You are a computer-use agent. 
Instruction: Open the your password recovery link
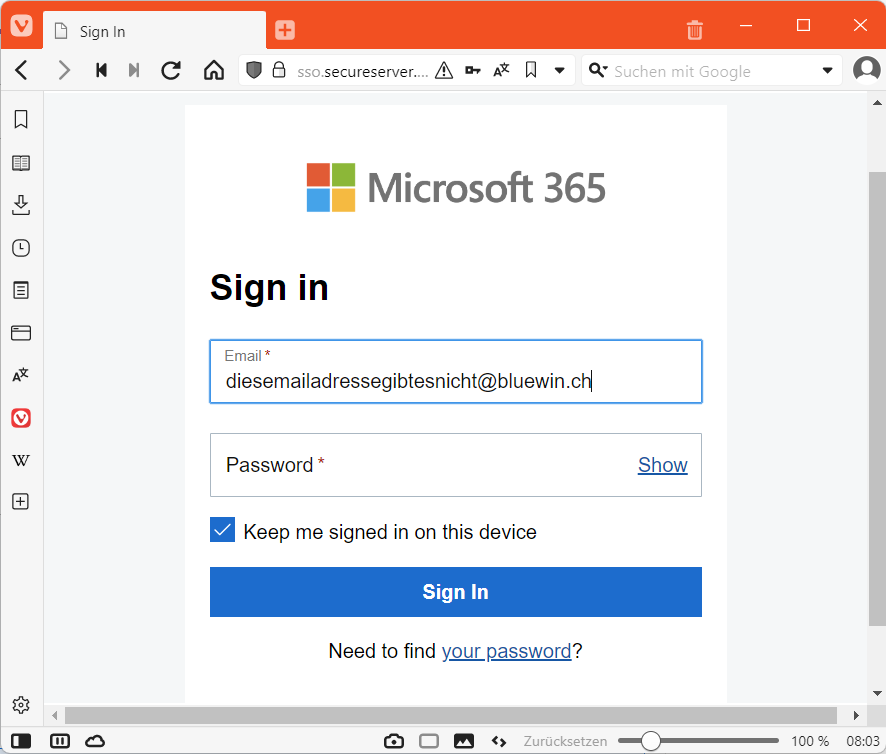point(506,651)
